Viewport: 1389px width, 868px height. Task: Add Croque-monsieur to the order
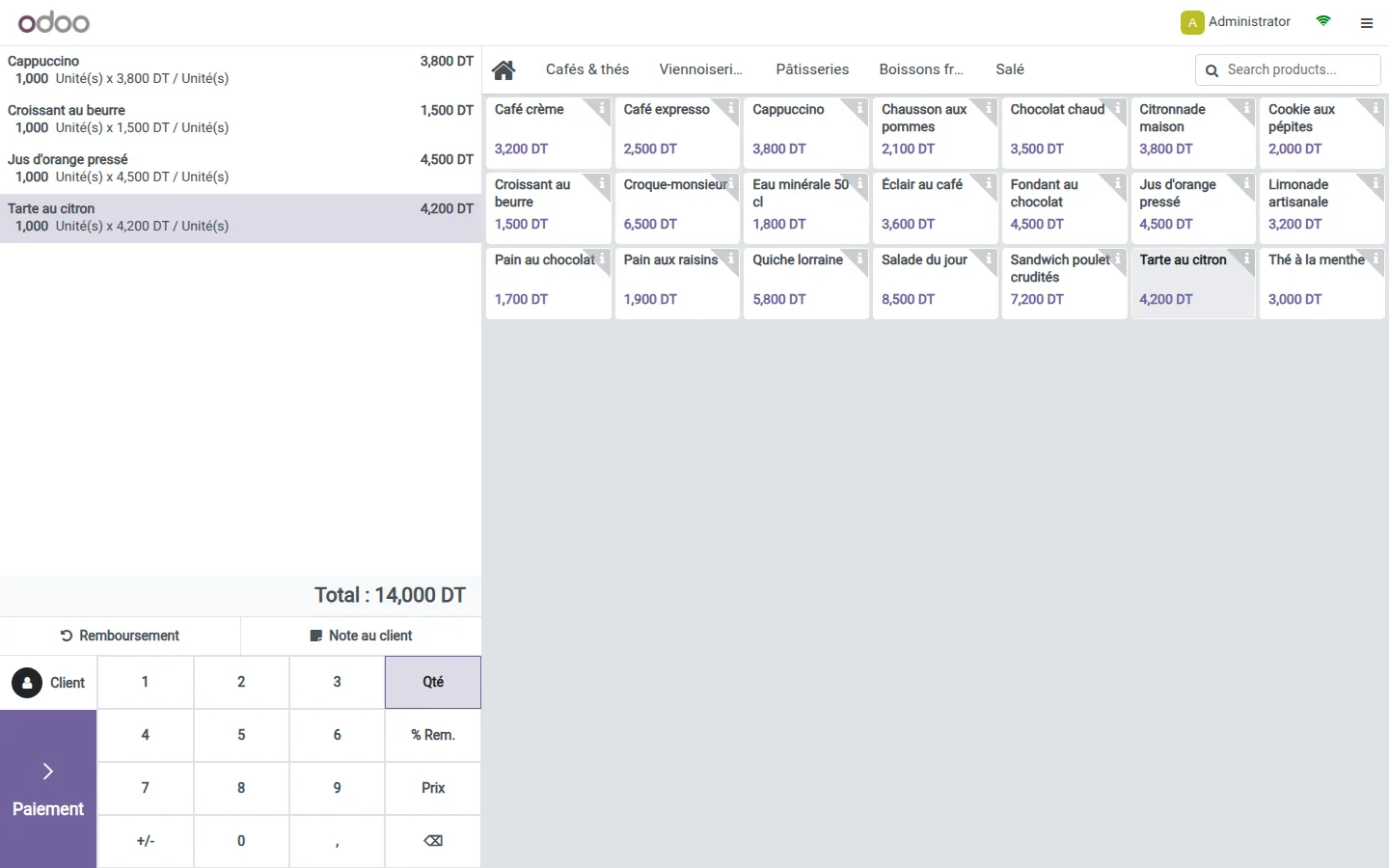tap(677, 206)
